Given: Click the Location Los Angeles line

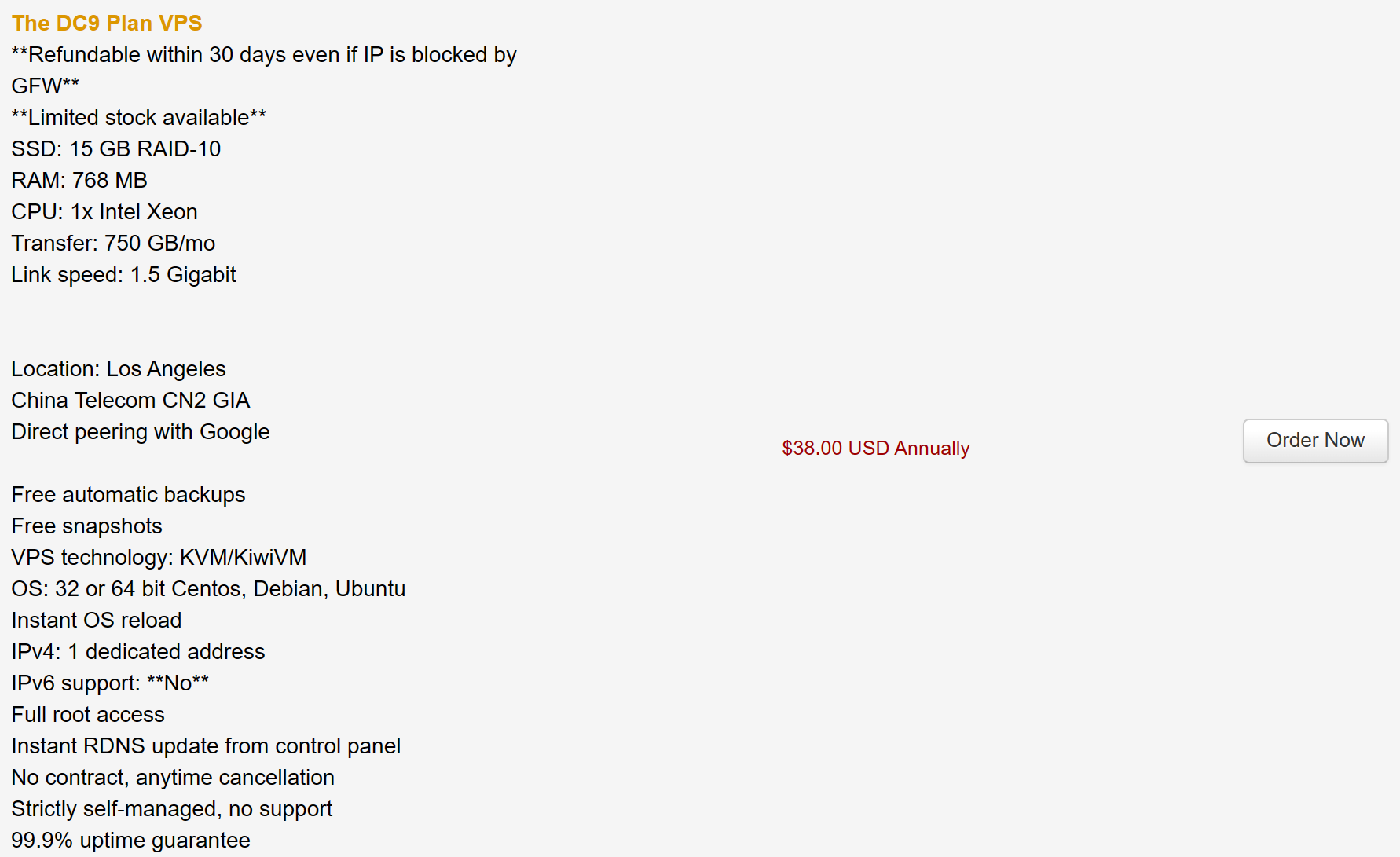Looking at the screenshot, I should coord(119,369).
